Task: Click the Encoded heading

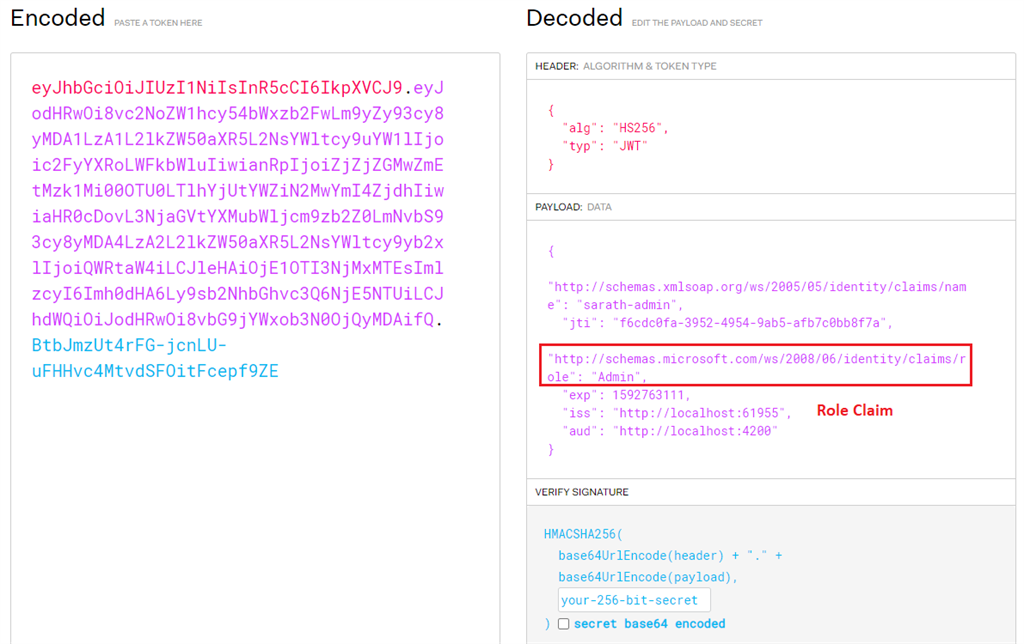Action: (x=57, y=17)
